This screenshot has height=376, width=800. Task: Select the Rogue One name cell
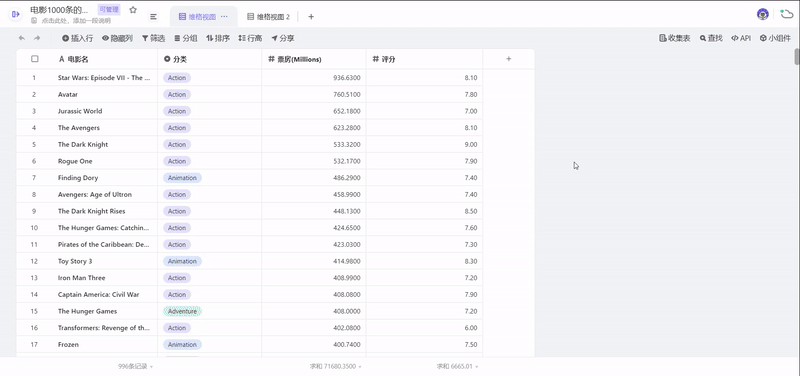pos(105,161)
